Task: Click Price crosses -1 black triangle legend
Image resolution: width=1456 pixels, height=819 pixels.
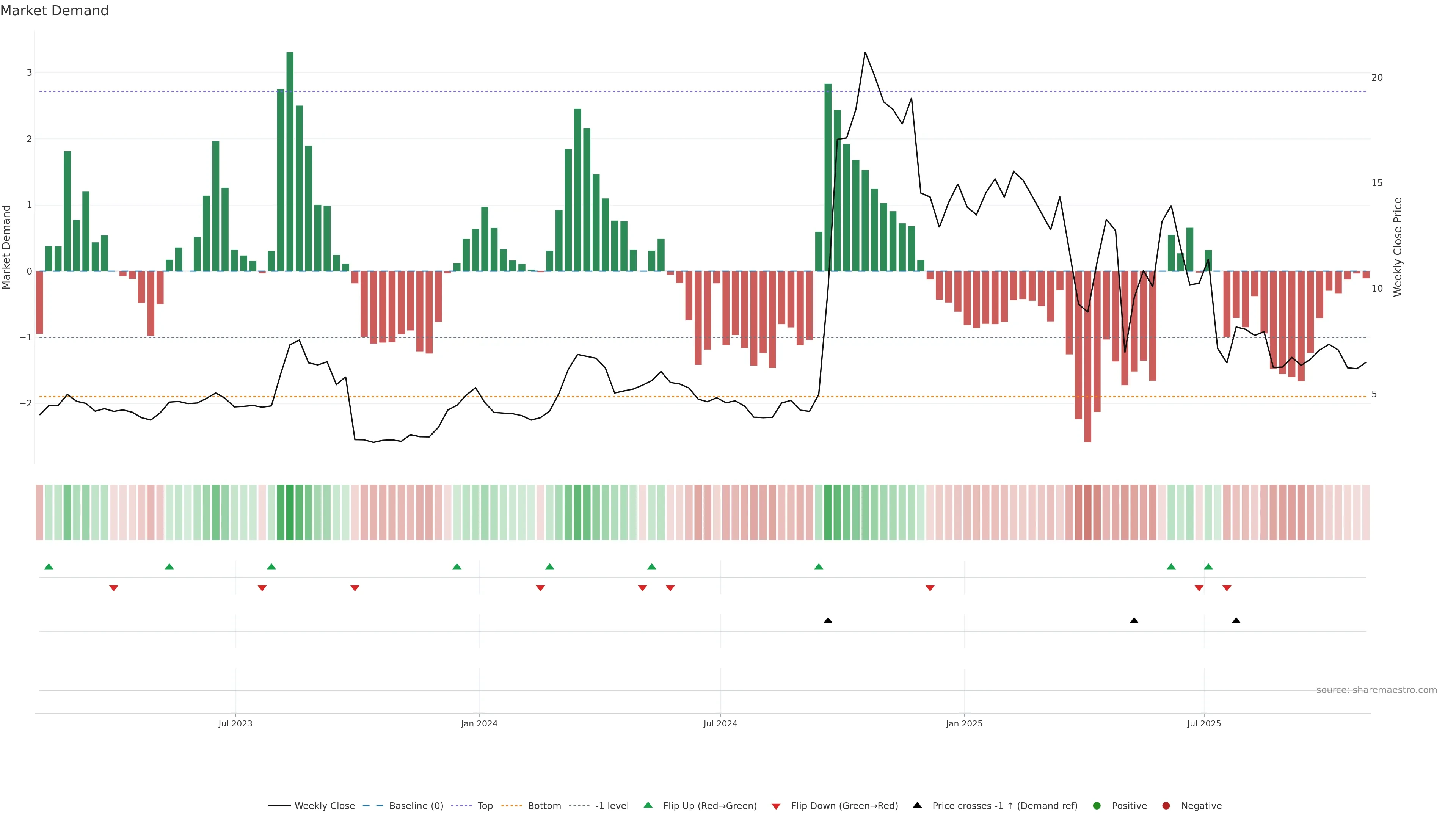Action: click(x=917, y=805)
